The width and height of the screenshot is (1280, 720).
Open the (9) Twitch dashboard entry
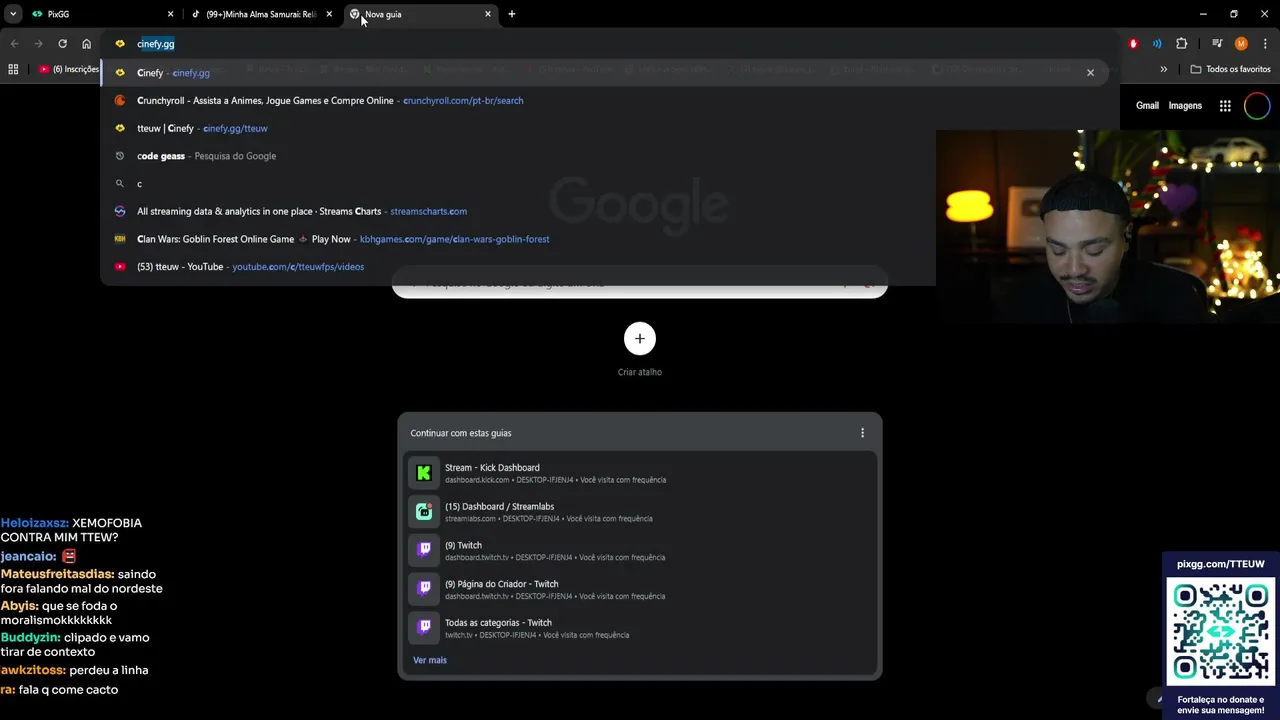[x=640, y=551]
